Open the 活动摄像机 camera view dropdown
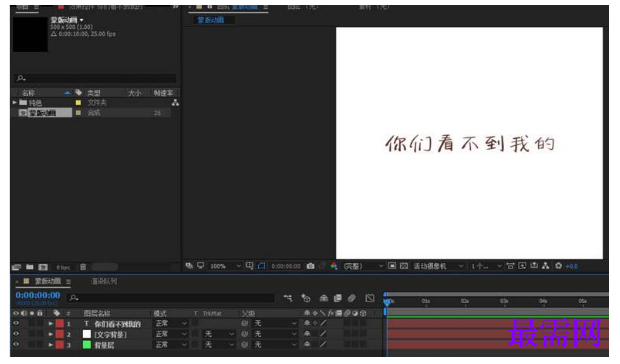 (438, 266)
